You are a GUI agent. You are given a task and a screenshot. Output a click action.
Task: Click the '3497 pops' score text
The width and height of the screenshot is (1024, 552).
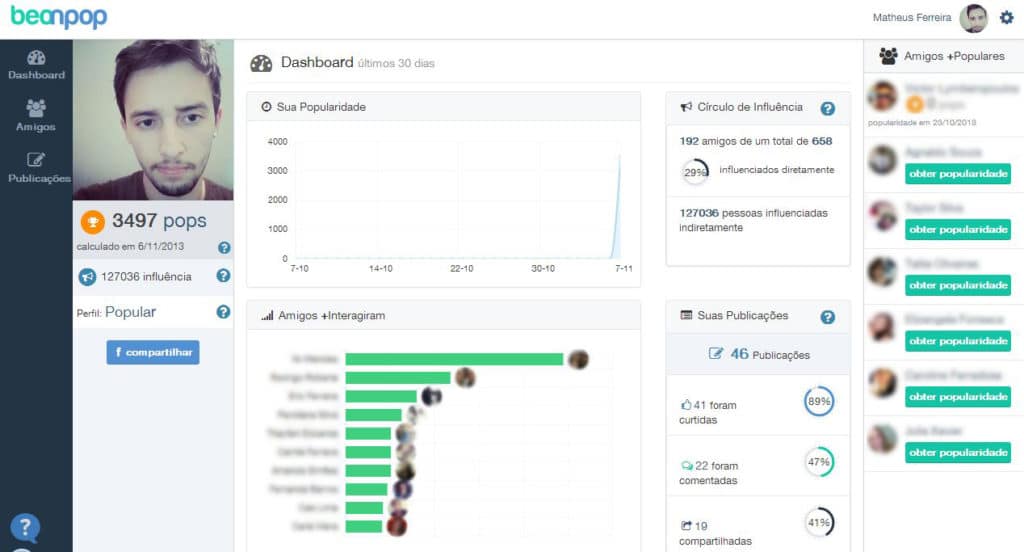(159, 221)
